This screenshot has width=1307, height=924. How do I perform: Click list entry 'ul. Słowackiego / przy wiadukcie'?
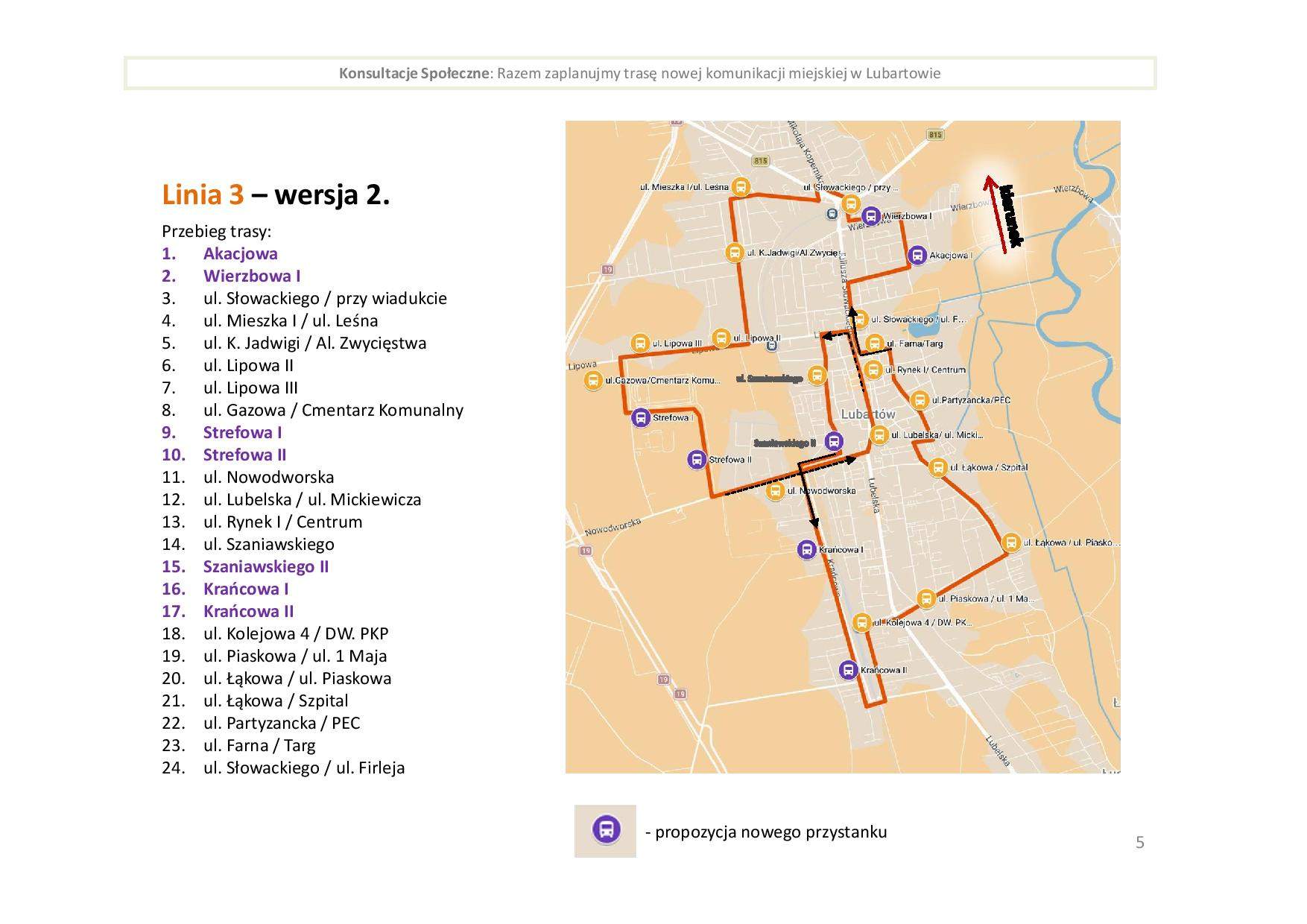[x=325, y=299]
